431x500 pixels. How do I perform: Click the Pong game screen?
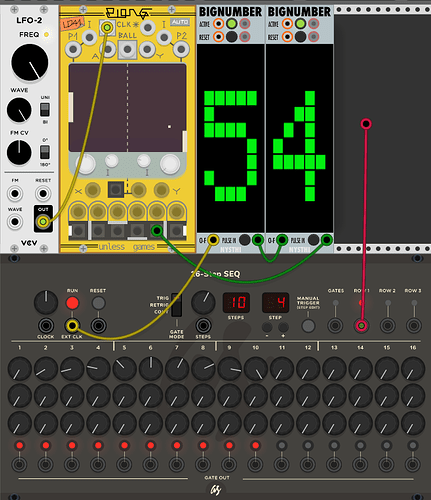127,108
